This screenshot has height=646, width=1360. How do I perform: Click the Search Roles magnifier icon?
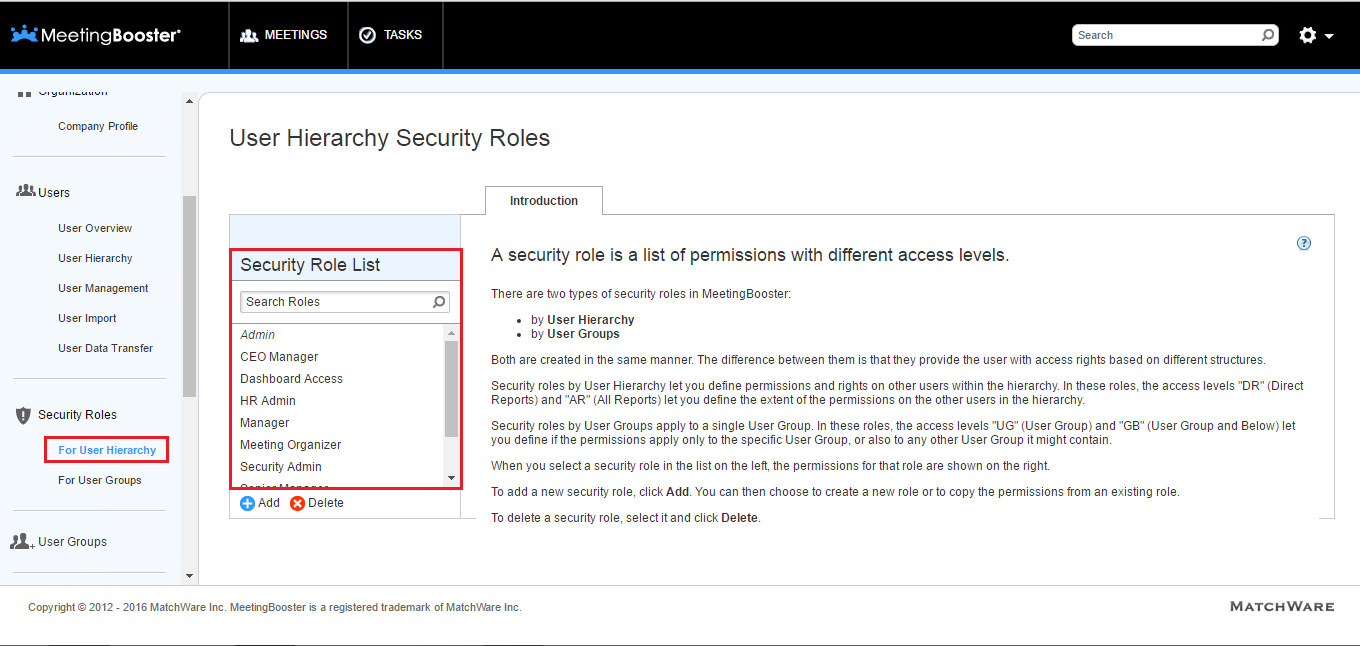pyautogui.click(x=439, y=302)
